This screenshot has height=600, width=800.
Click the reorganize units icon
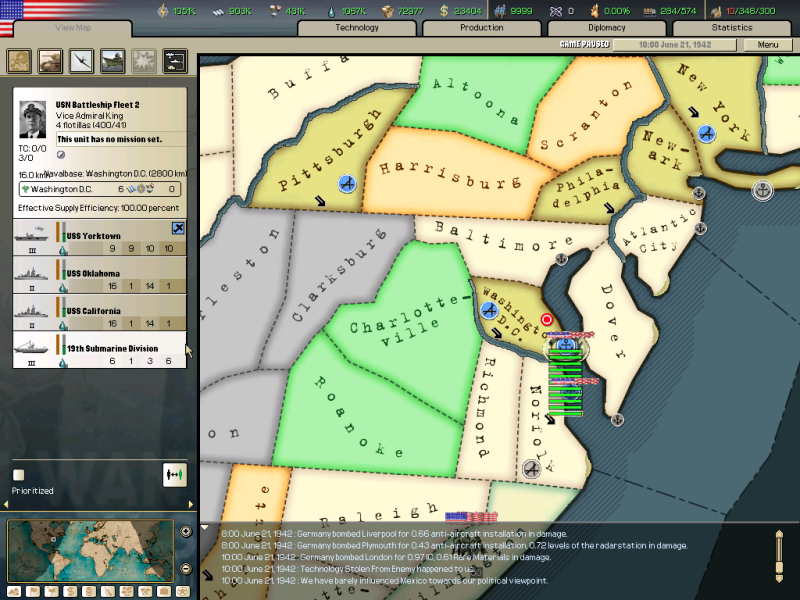[x=175, y=475]
